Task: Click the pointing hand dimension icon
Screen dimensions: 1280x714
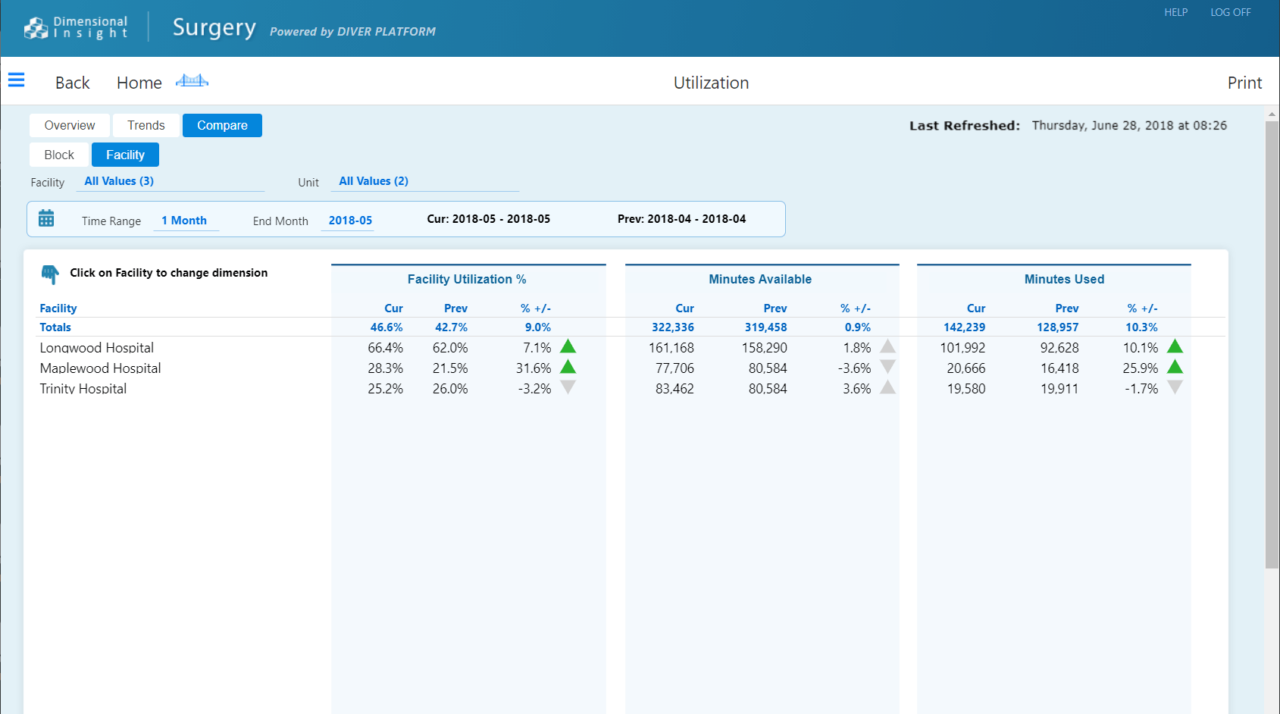Action: (50, 274)
